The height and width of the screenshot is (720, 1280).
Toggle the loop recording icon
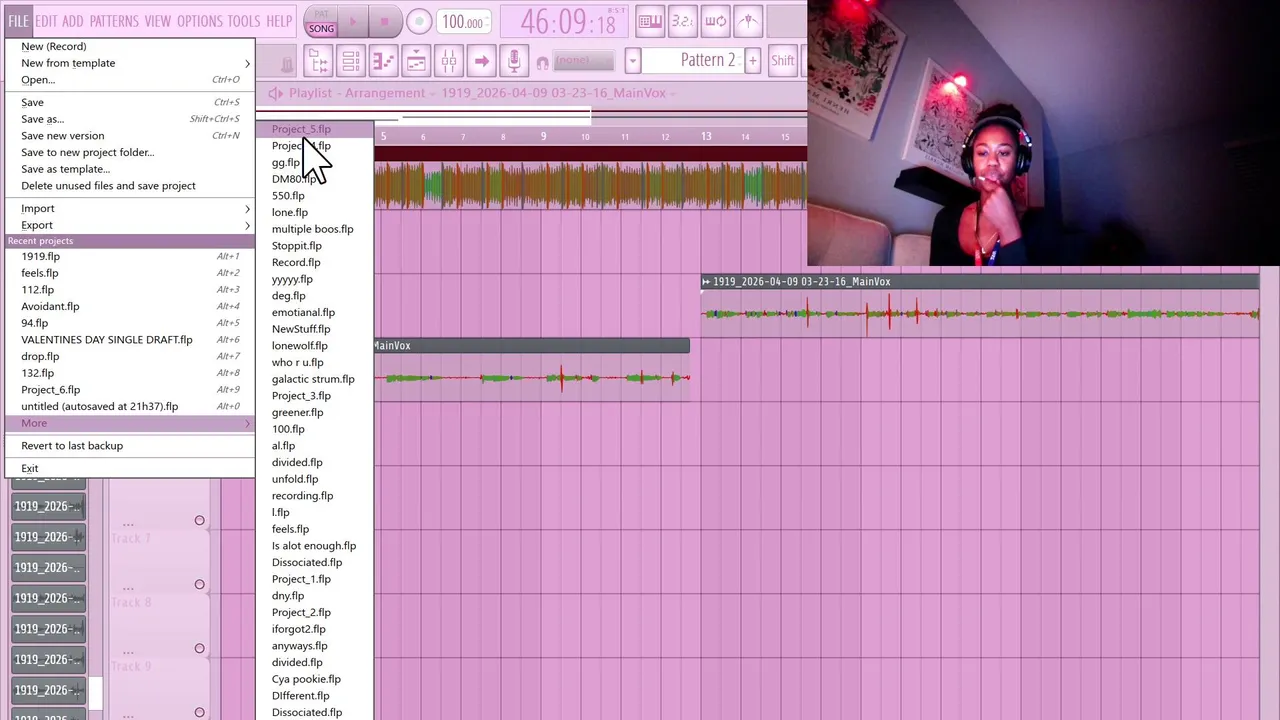pos(715,21)
